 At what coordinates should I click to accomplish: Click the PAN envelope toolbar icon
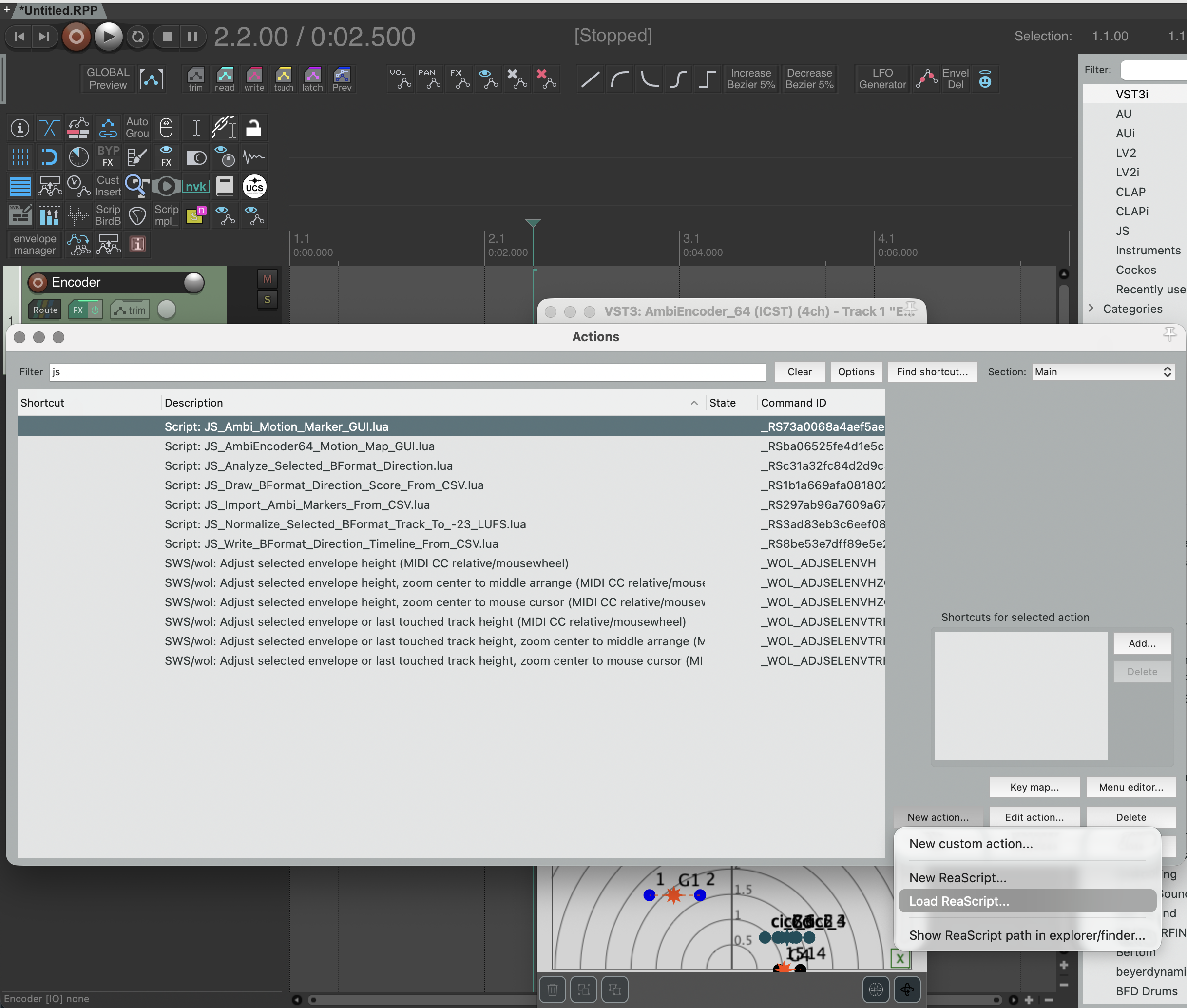pos(430,79)
